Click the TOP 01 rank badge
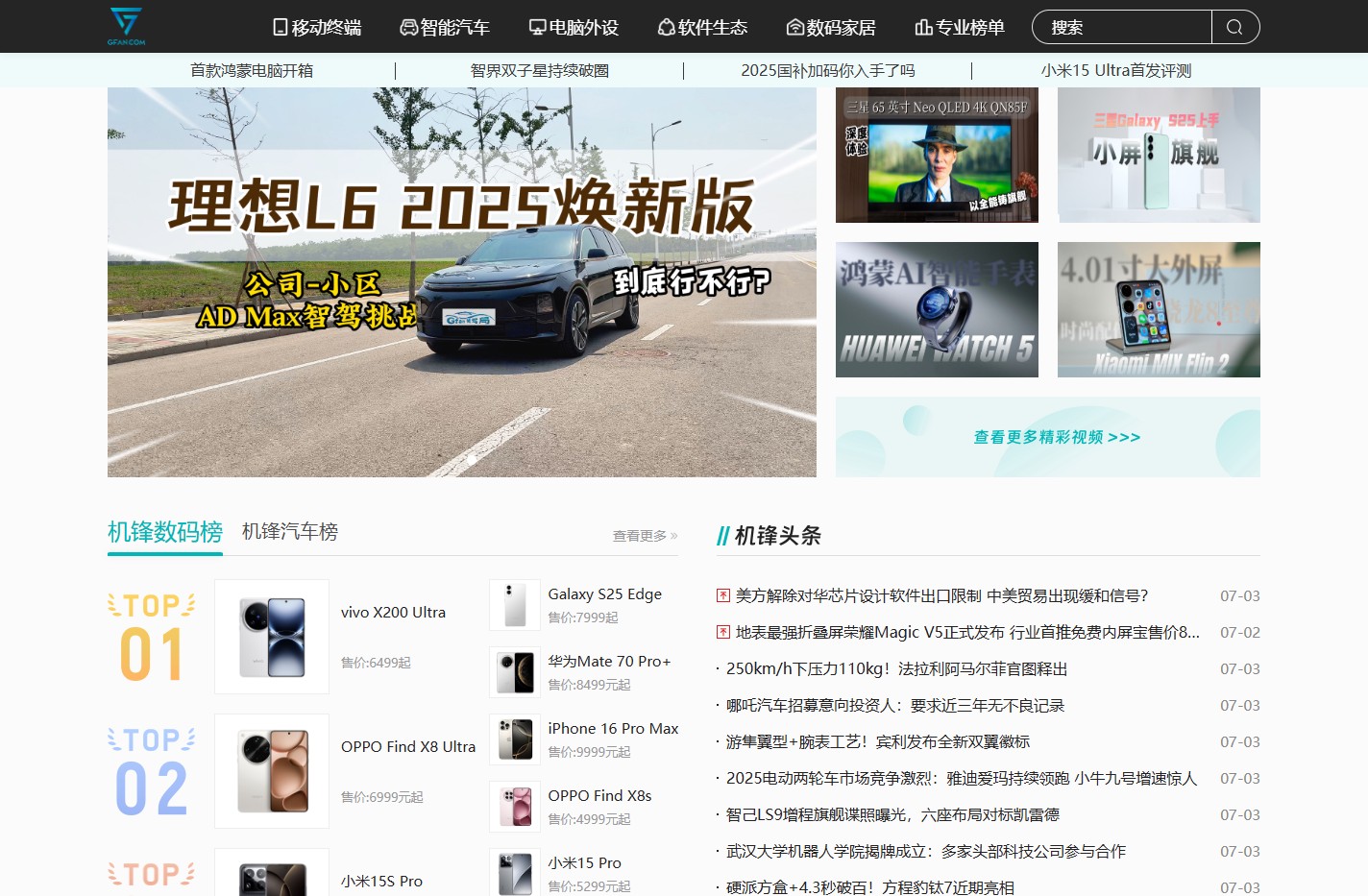Viewport: 1368px width, 896px height. click(152, 637)
